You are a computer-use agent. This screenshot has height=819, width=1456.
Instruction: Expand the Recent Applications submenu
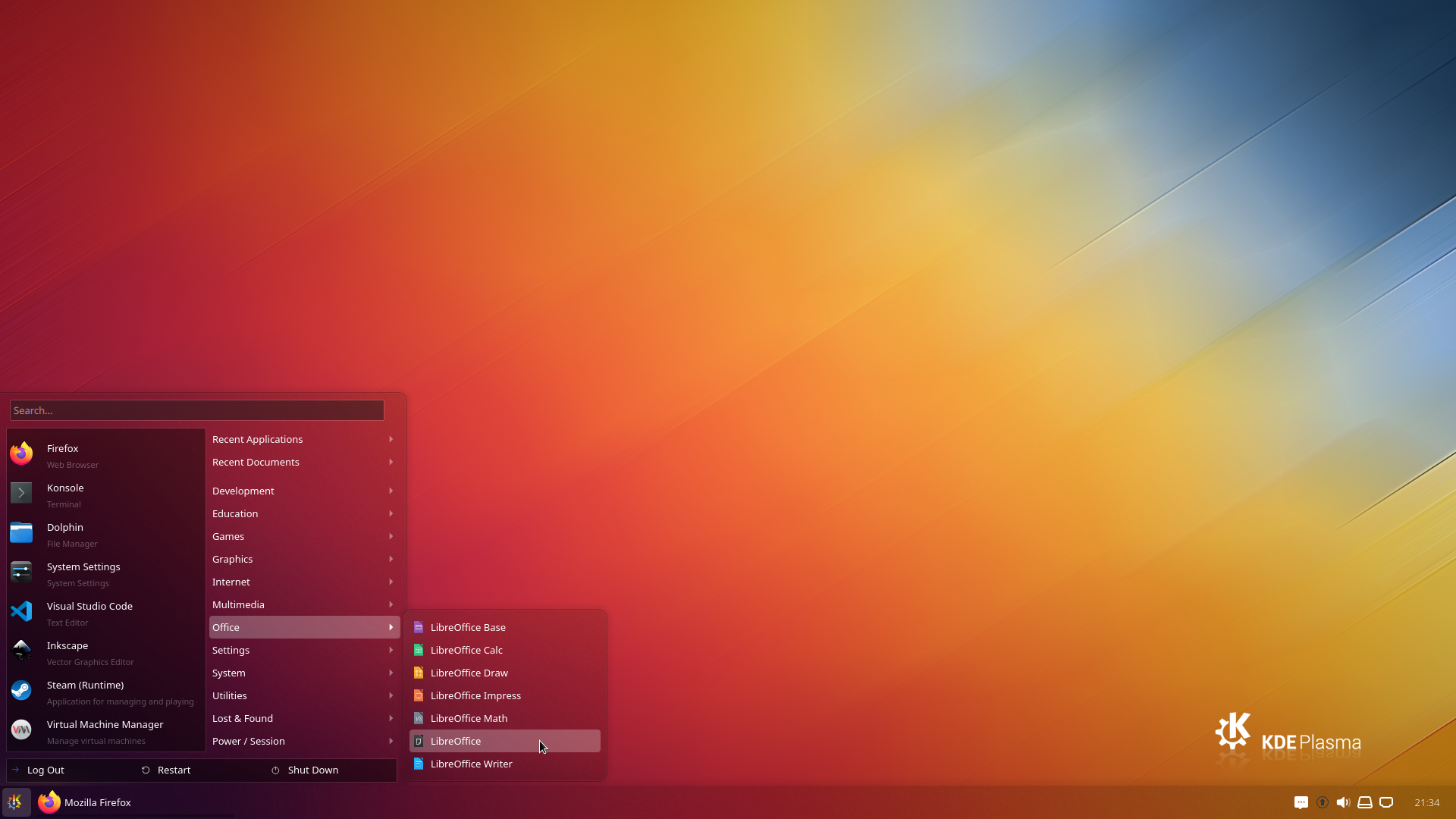click(303, 439)
